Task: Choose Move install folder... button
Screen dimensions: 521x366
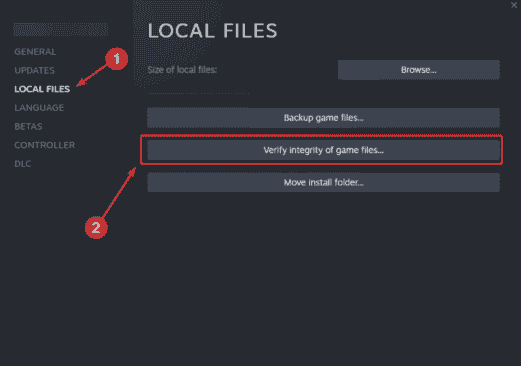Action: coord(323,182)
